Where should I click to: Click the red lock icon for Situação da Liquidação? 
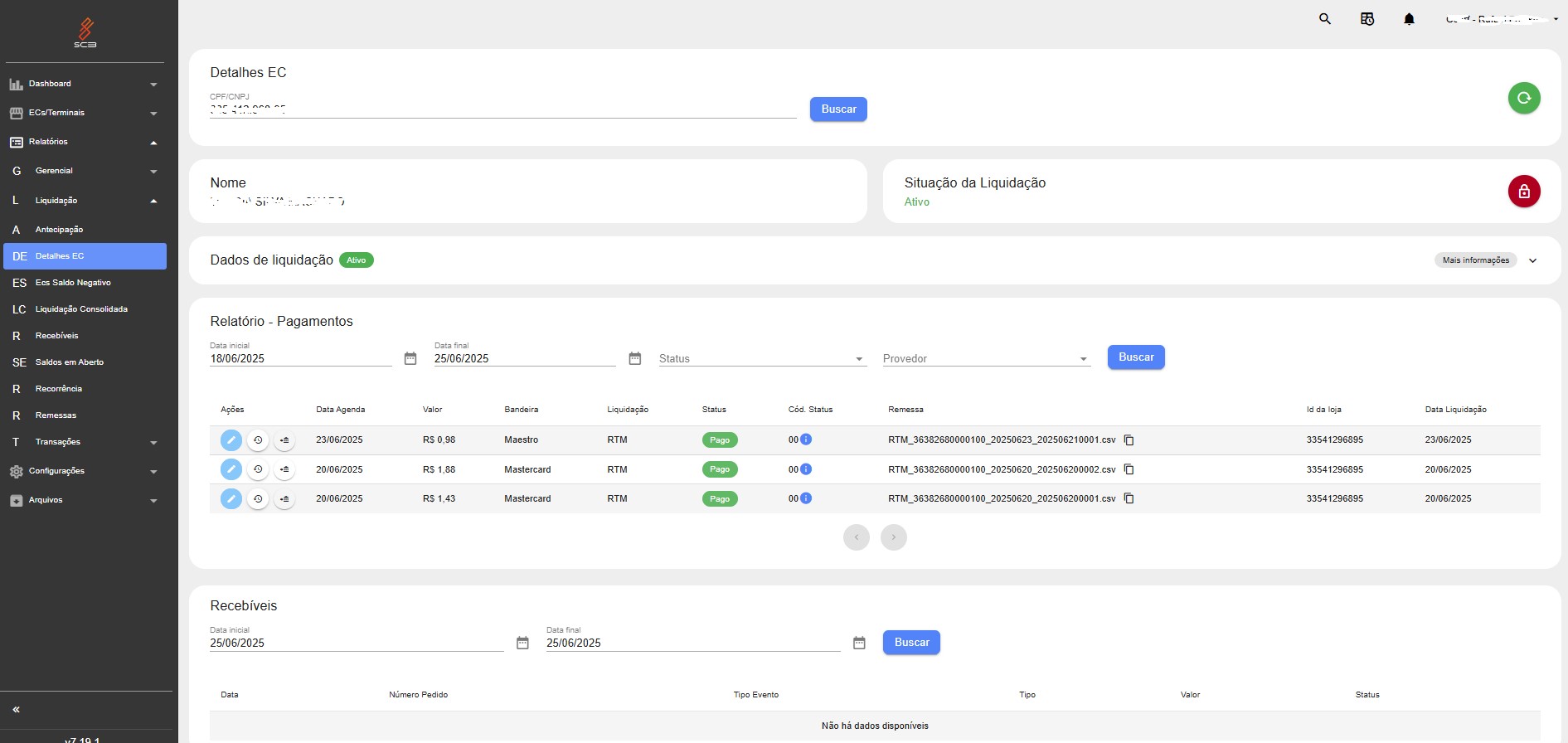(x=1523, y=192)
